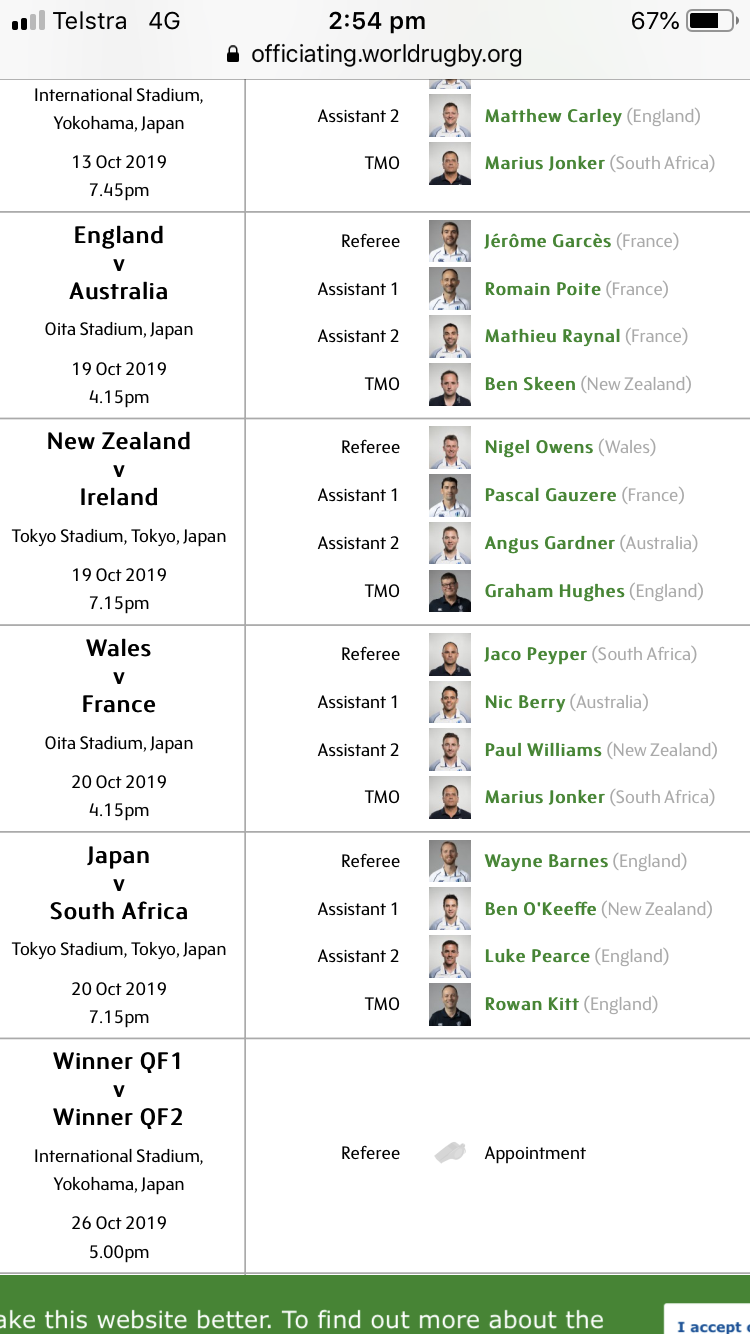
Task: View Angus Gardner official page
Action: tap(550, 543)
